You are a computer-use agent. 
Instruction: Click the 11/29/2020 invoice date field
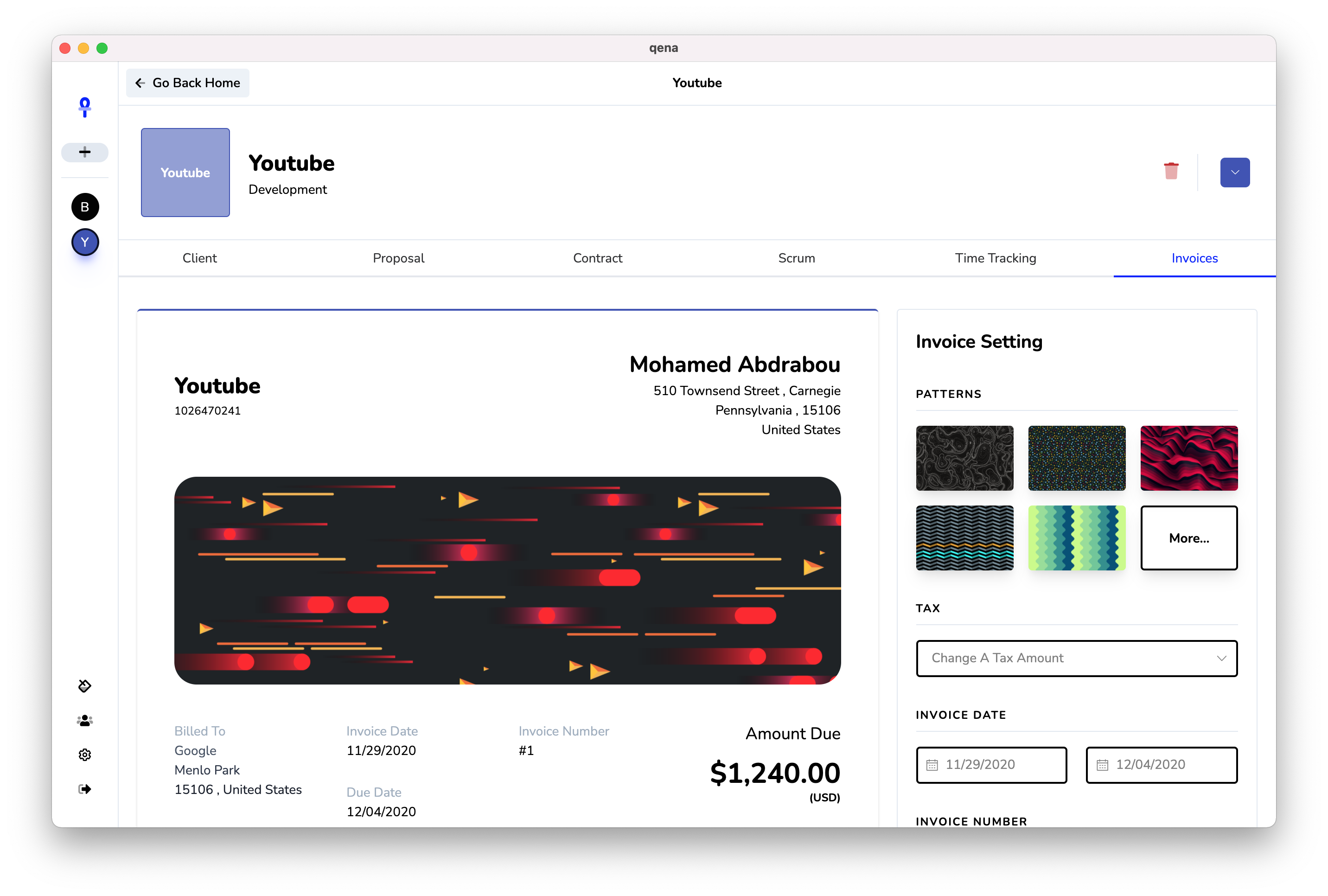coord(991,765)
